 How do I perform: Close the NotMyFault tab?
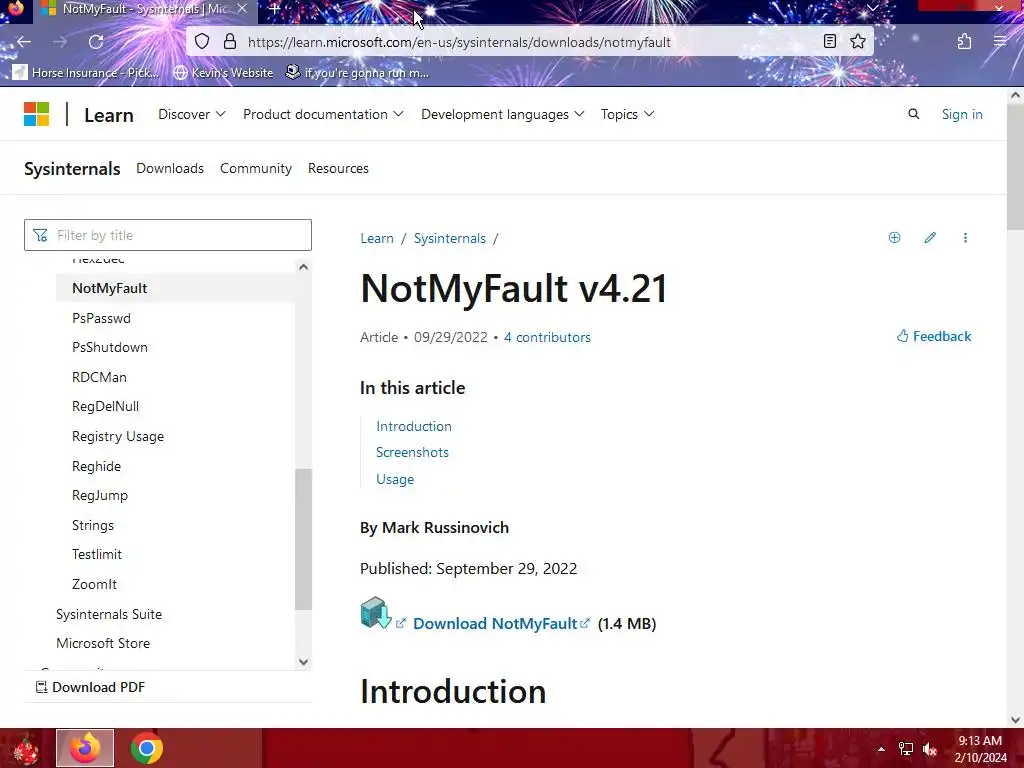[242, 9]
